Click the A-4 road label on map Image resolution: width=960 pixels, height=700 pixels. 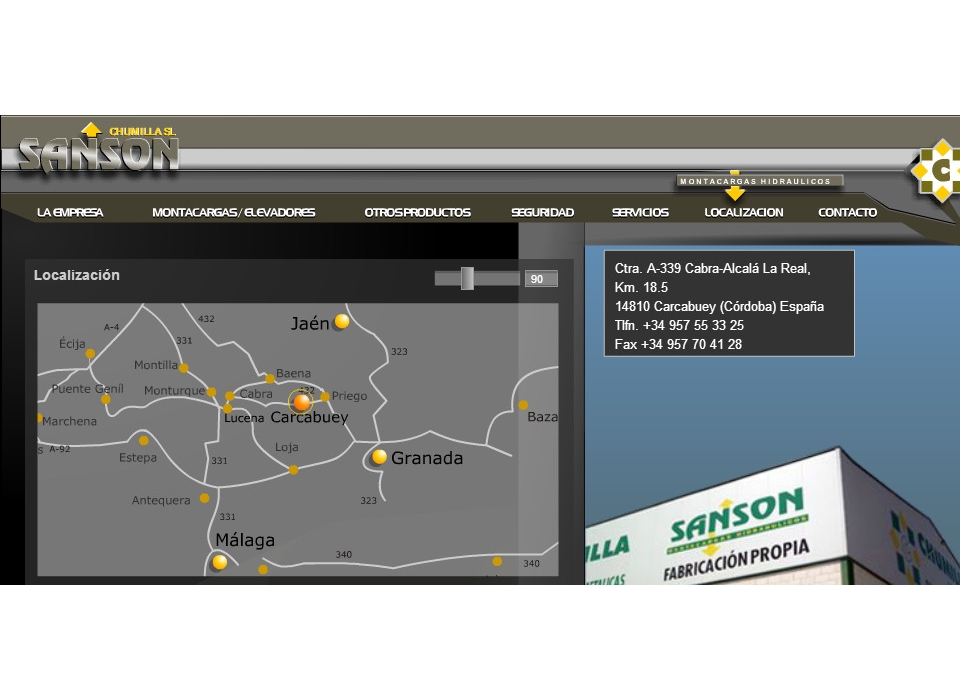(111, 327)
